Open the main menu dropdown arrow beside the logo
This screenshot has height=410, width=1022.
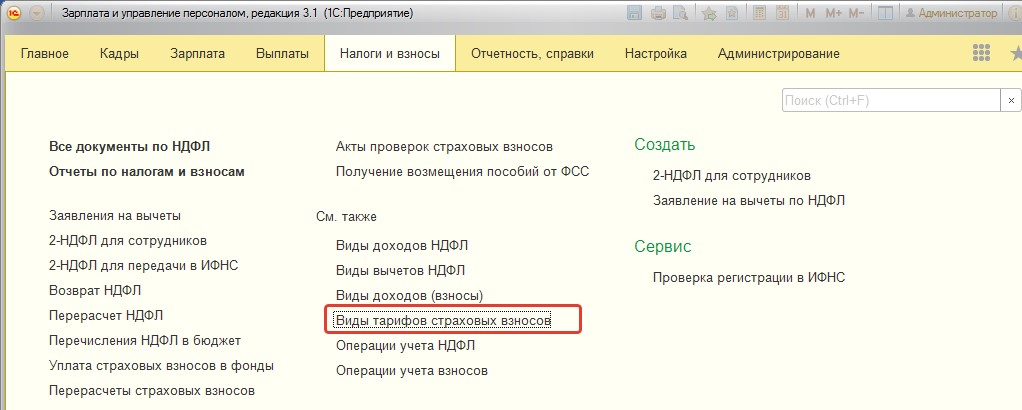pyautogui.click(x=36, y=14)
